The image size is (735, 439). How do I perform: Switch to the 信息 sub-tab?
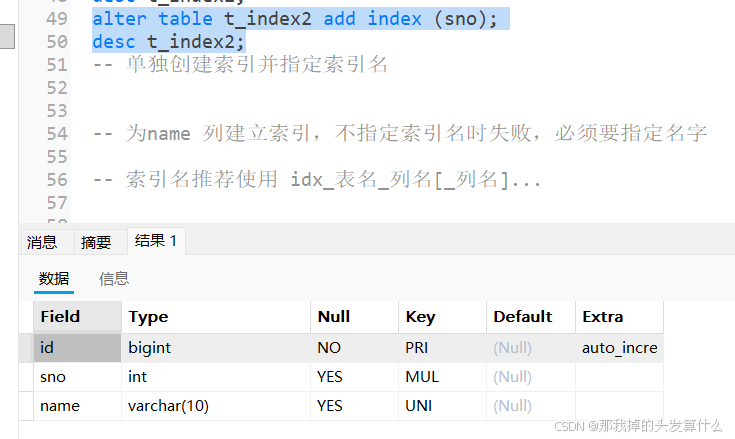113,278
